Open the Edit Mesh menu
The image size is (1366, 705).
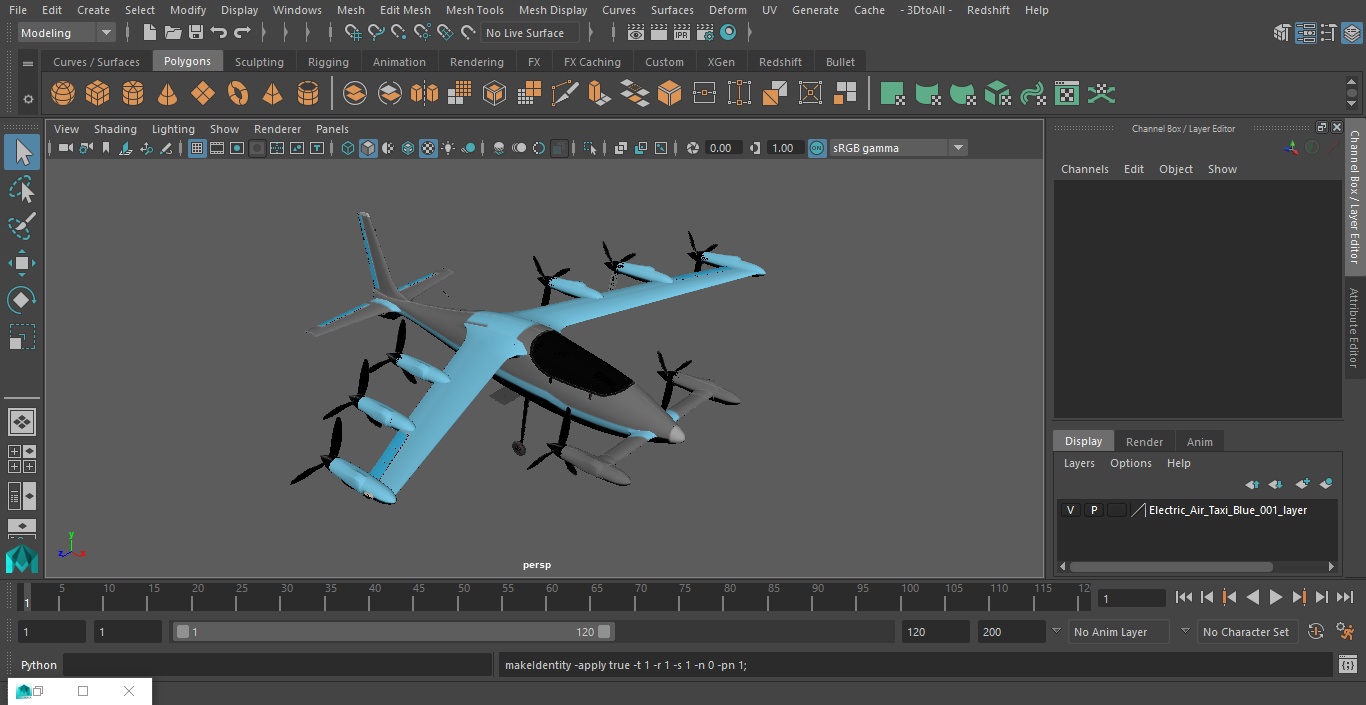[x=405, y=10]
